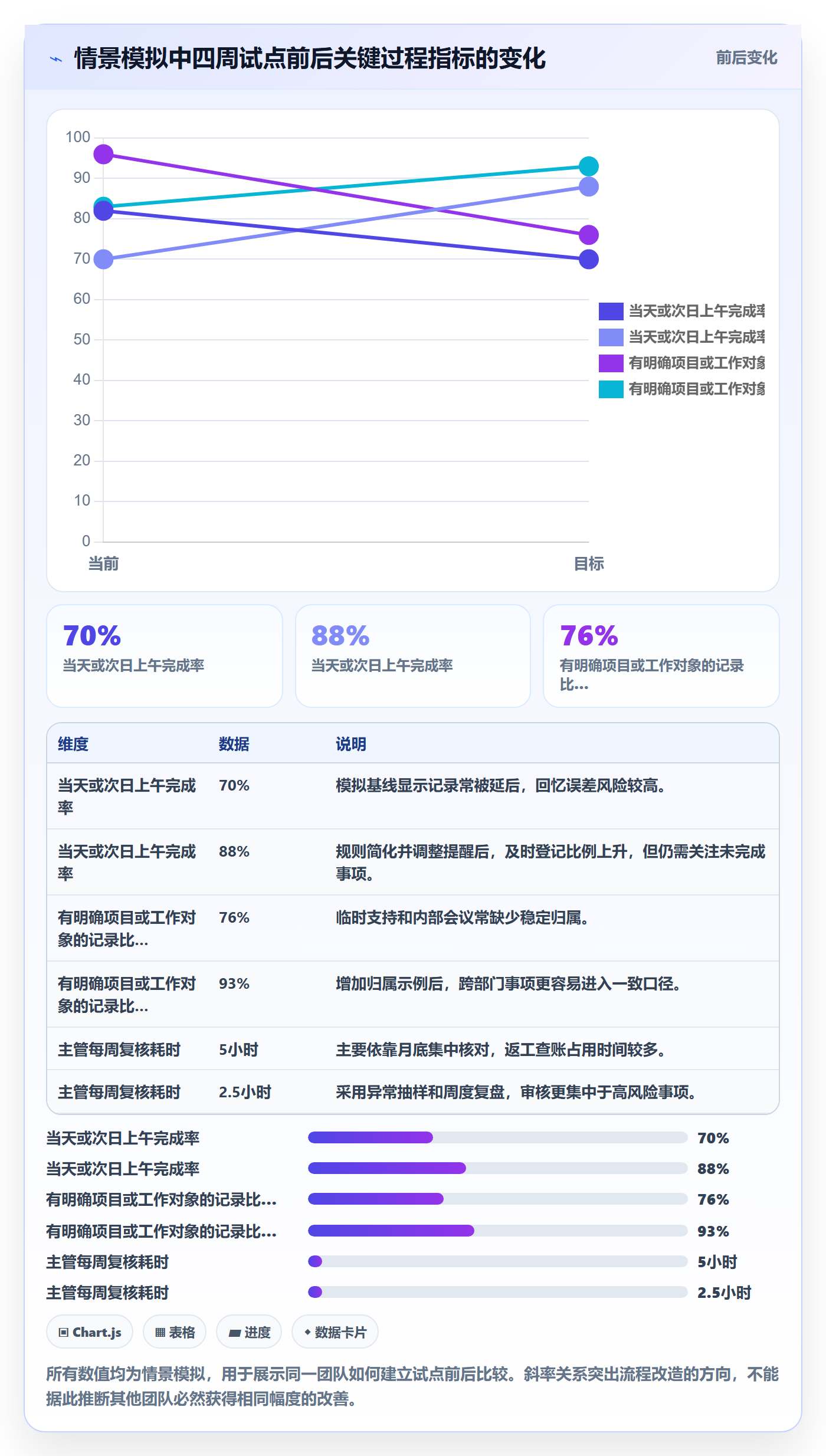Click "2.5小时" in the table's 数据 column

[x=245, y=1093]
